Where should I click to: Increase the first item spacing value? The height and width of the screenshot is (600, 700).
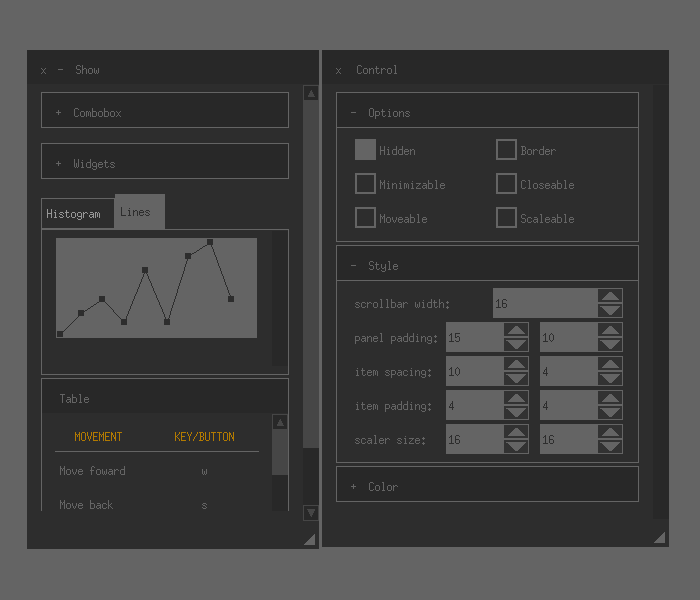coord(516,364)
